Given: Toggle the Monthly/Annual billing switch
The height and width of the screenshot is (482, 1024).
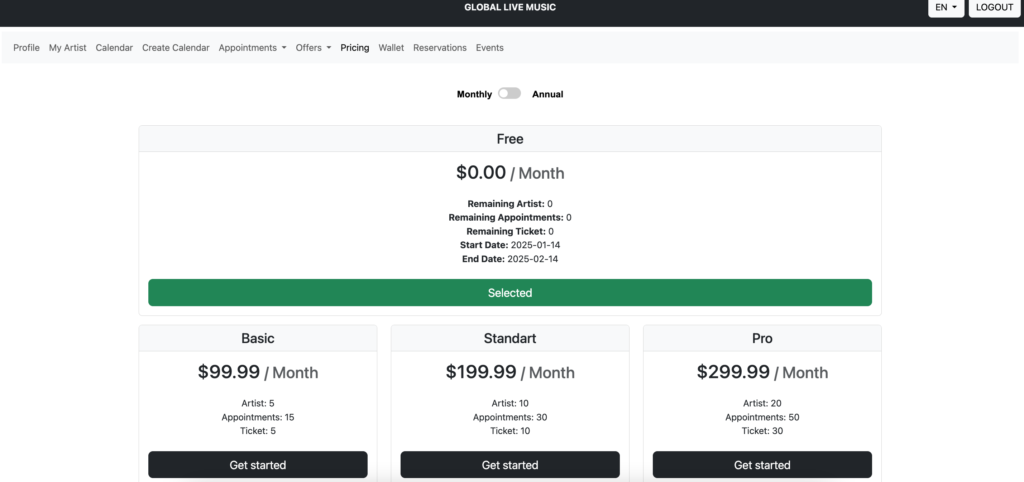Looking at the screenshot, I should click(509, 94).
